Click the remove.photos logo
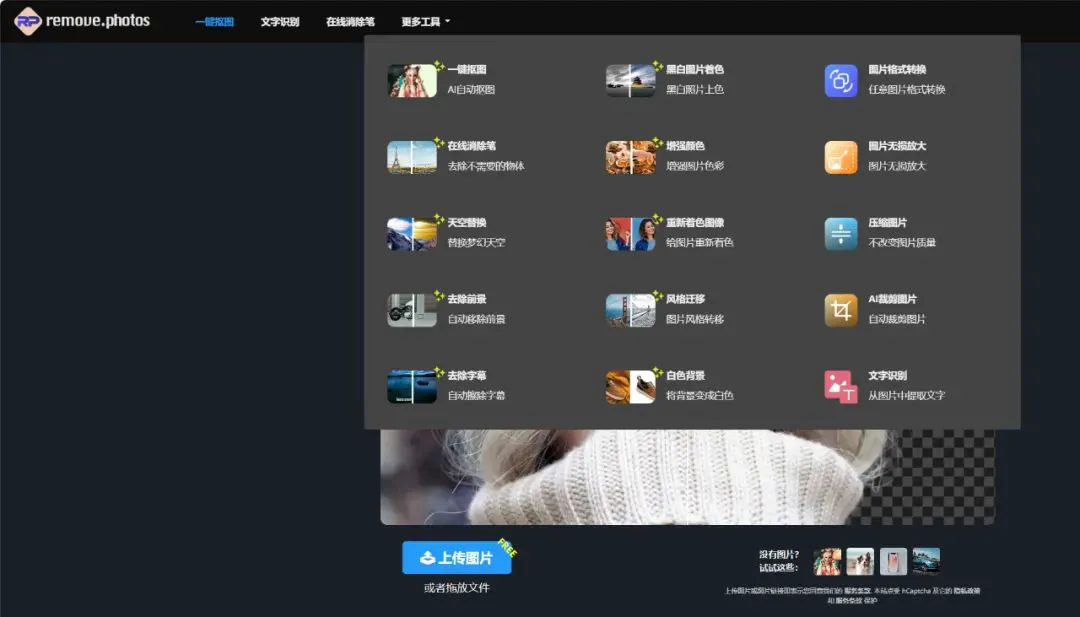The image size is (1080, 617). pyautogui.click(x=82, y=21)
